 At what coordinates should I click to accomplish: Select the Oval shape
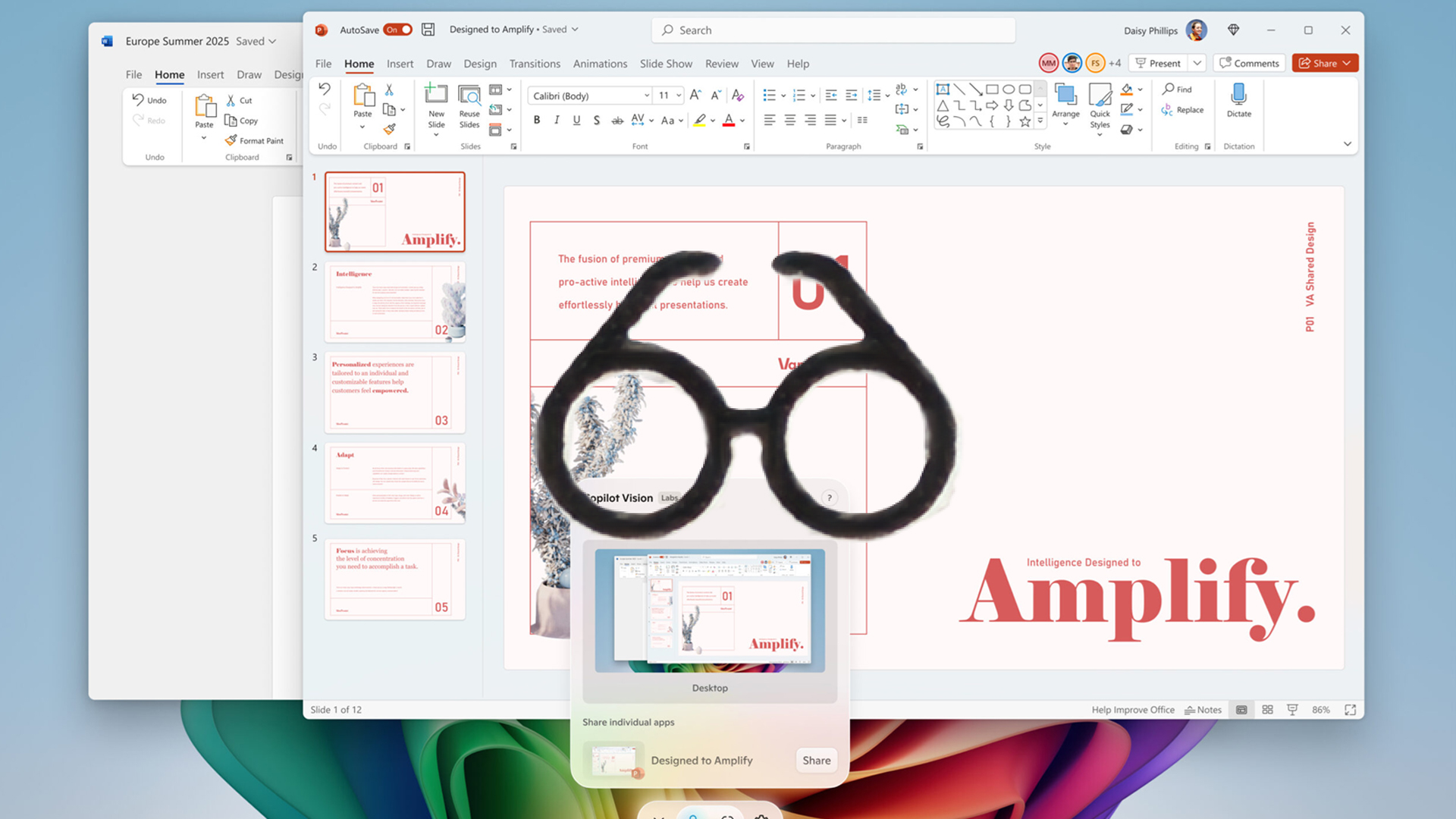point(1009,89)
